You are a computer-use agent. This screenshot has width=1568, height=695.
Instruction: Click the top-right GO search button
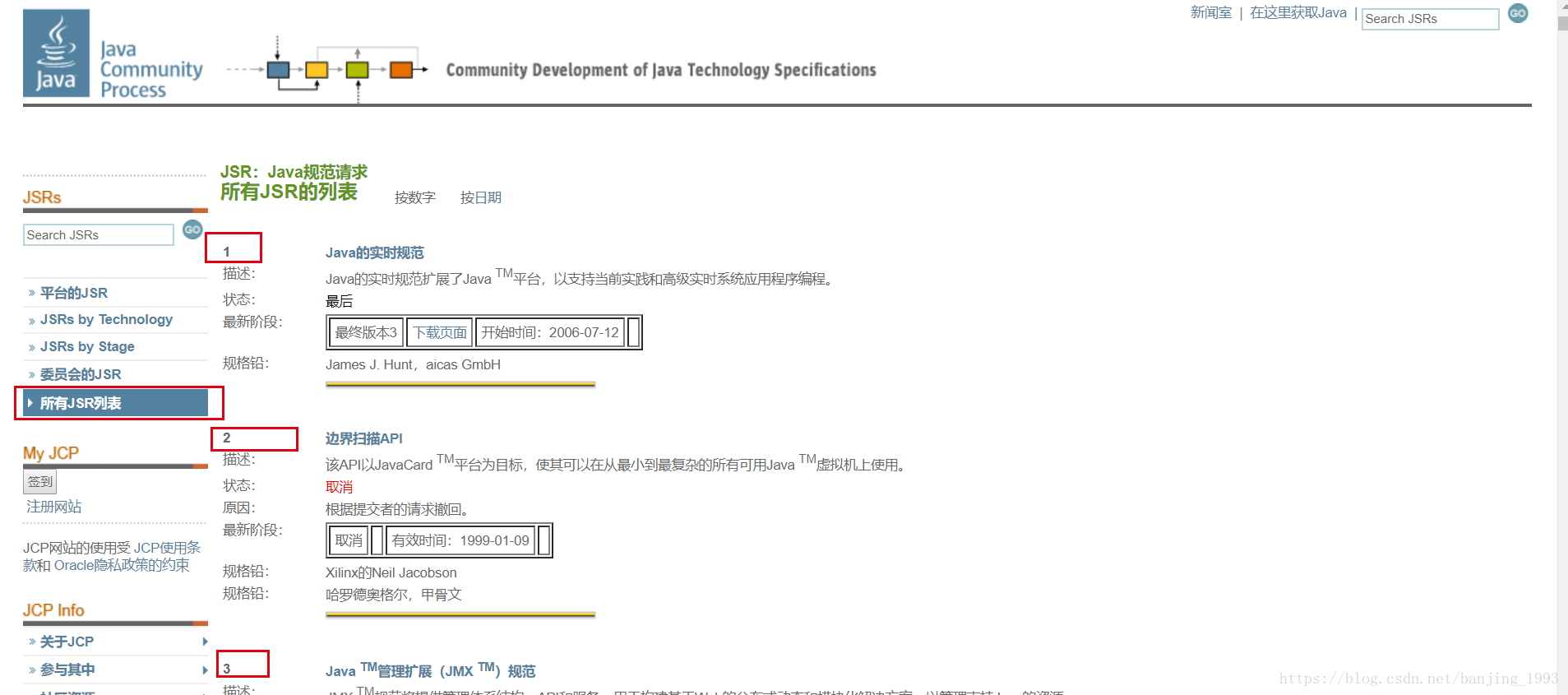(1518, 14)
